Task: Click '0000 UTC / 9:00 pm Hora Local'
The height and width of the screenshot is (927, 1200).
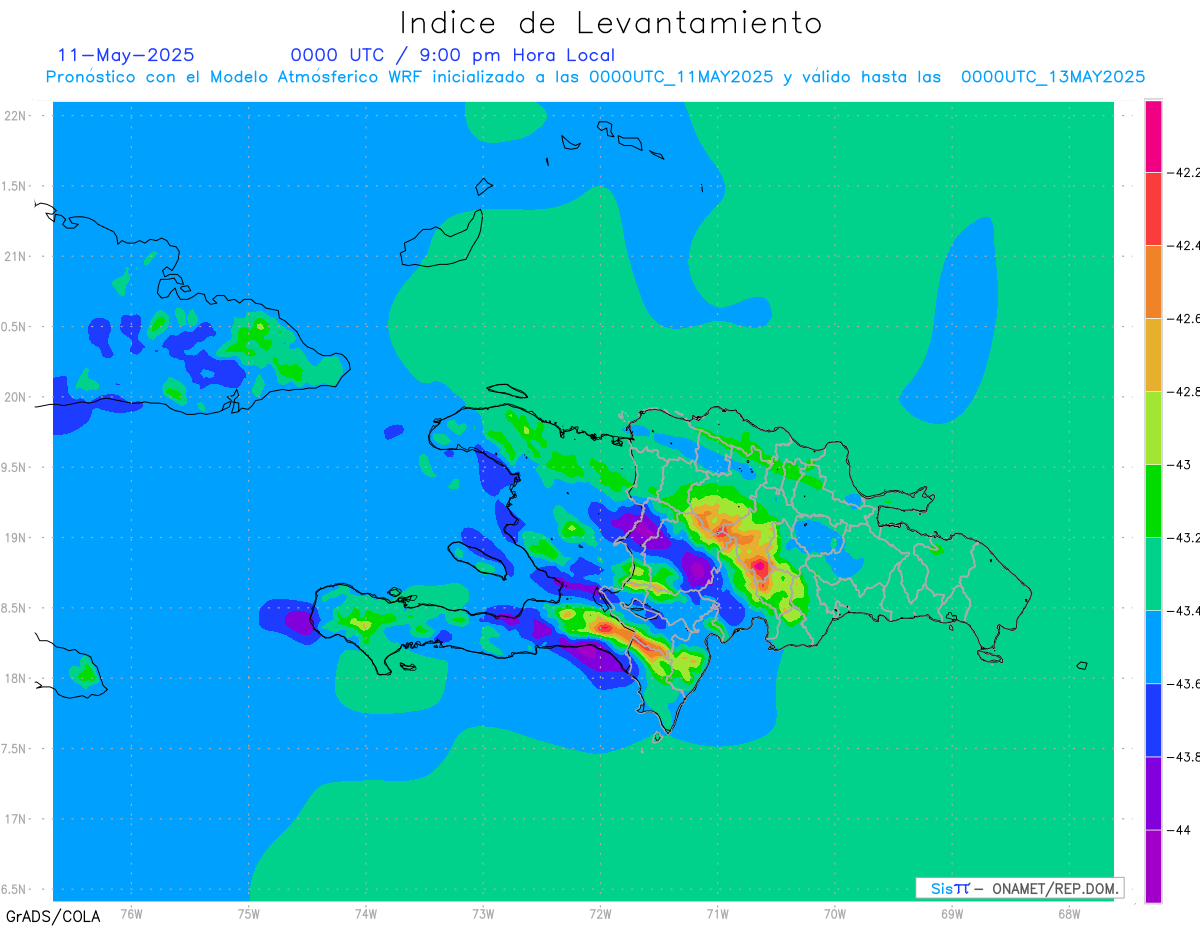Action: pos(453,55)
